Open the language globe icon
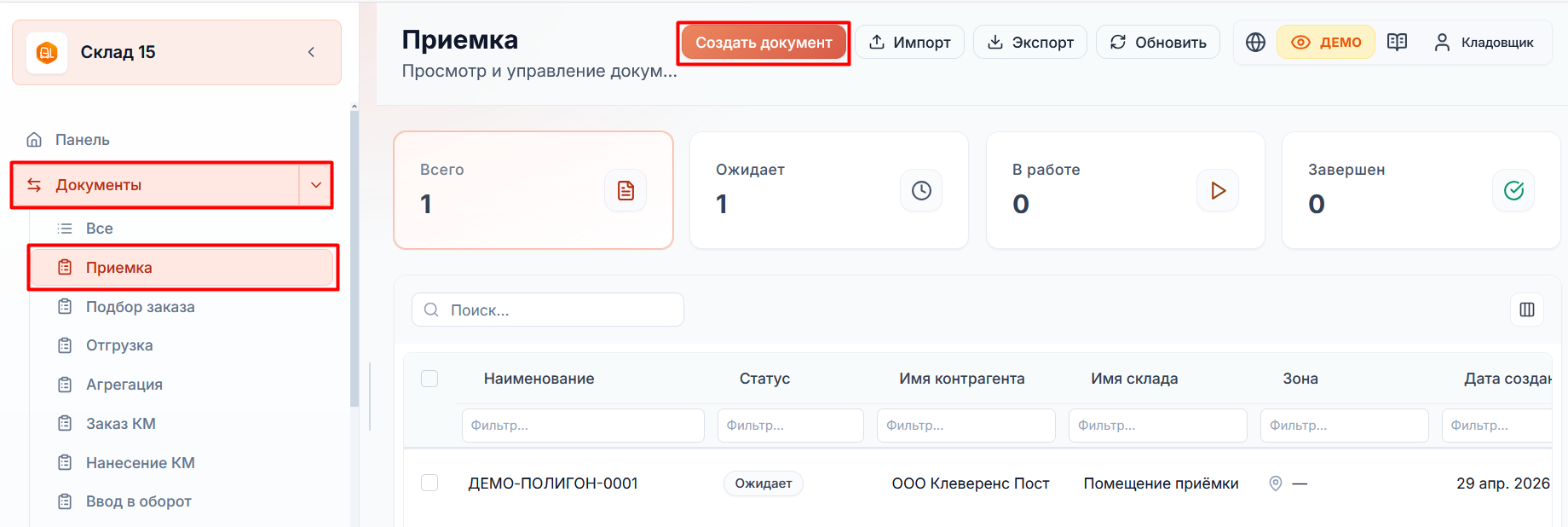Screen dimensions: 1568x527 coord(1255,43)
